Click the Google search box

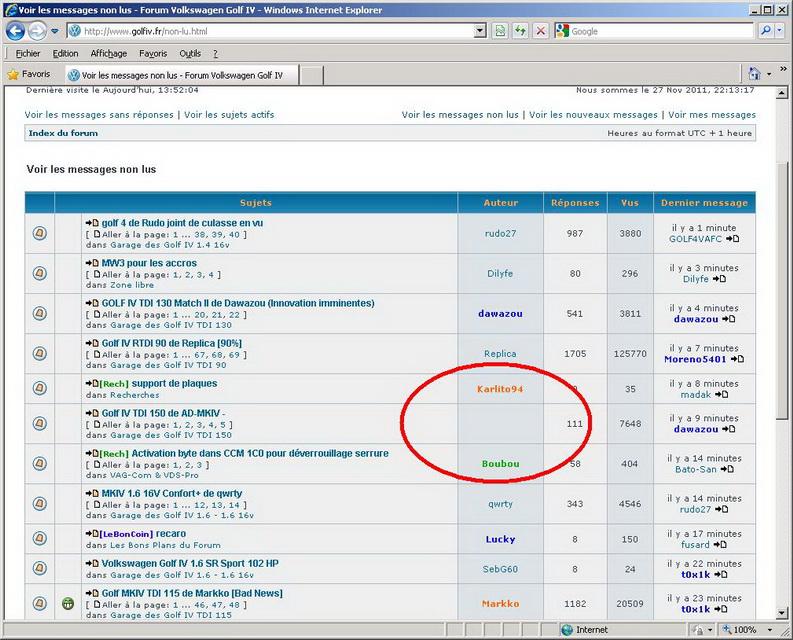pyautogui.click(x=655, y=31)
